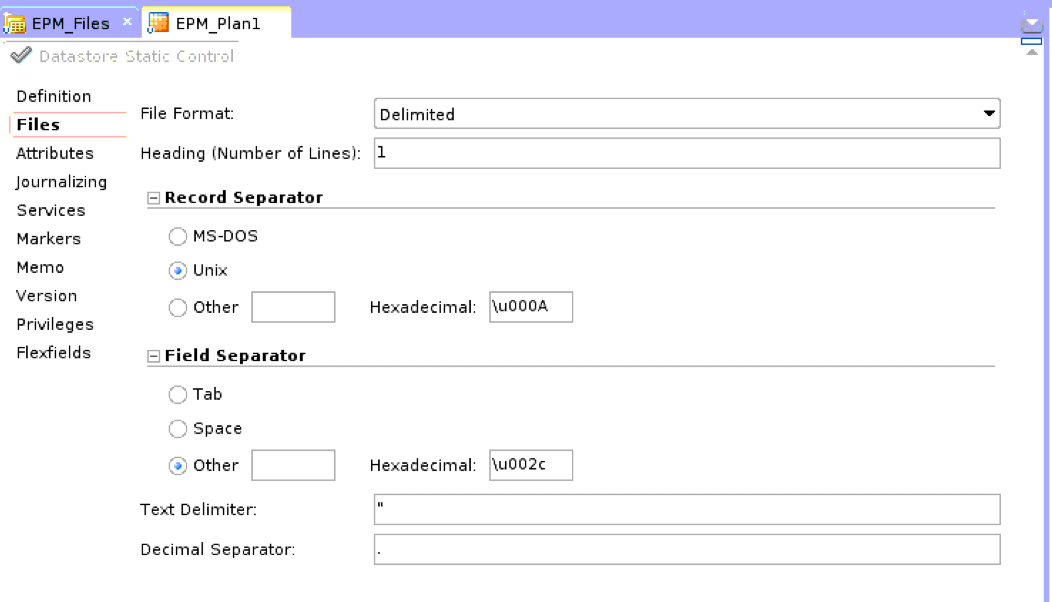Switch to the EPM_Files tab

click(x=70, y=23)
